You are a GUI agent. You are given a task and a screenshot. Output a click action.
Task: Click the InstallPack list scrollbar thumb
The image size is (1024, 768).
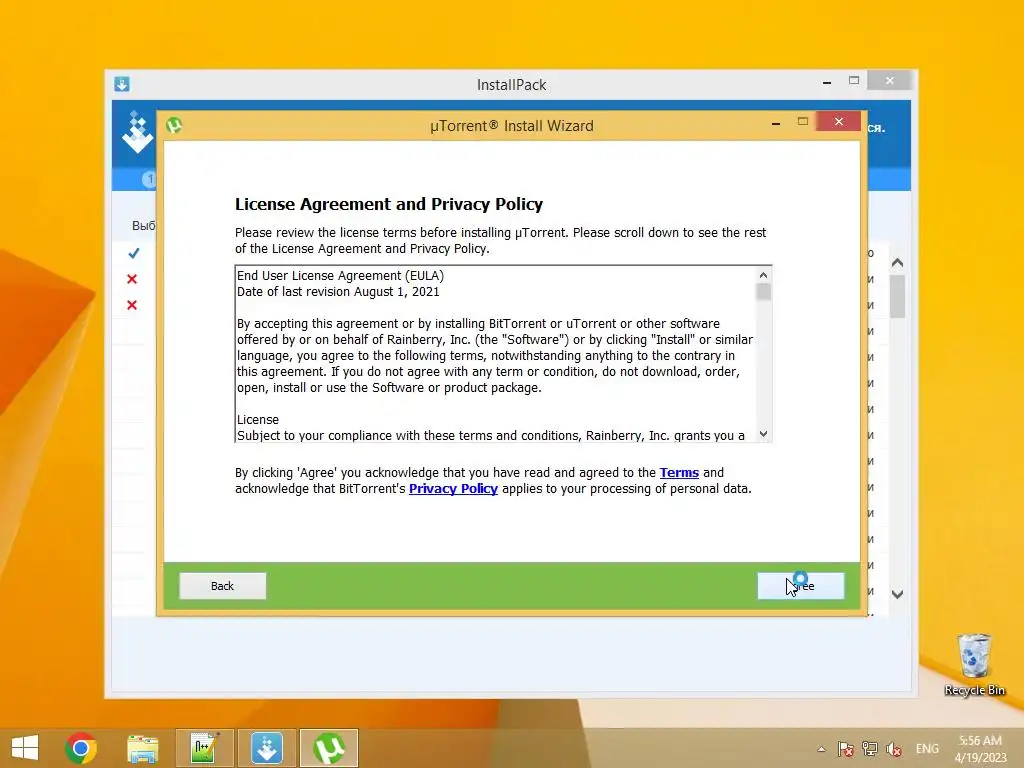897,296
